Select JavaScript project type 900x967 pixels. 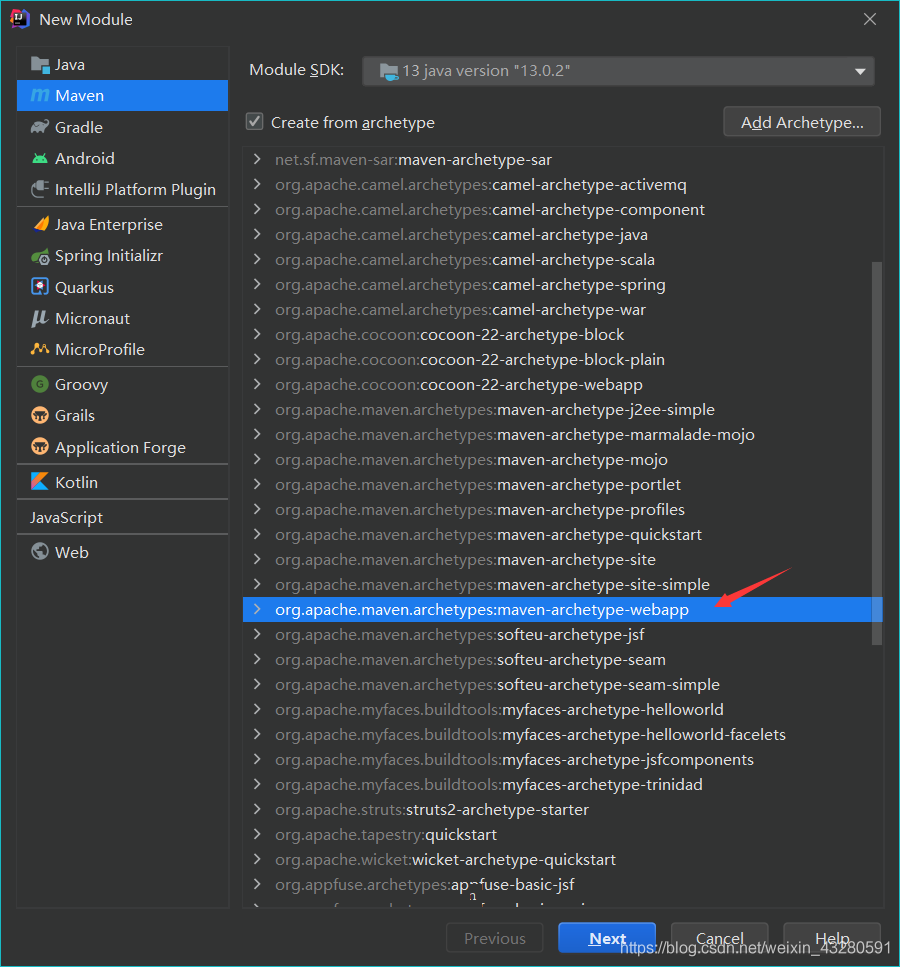point(122,517)
